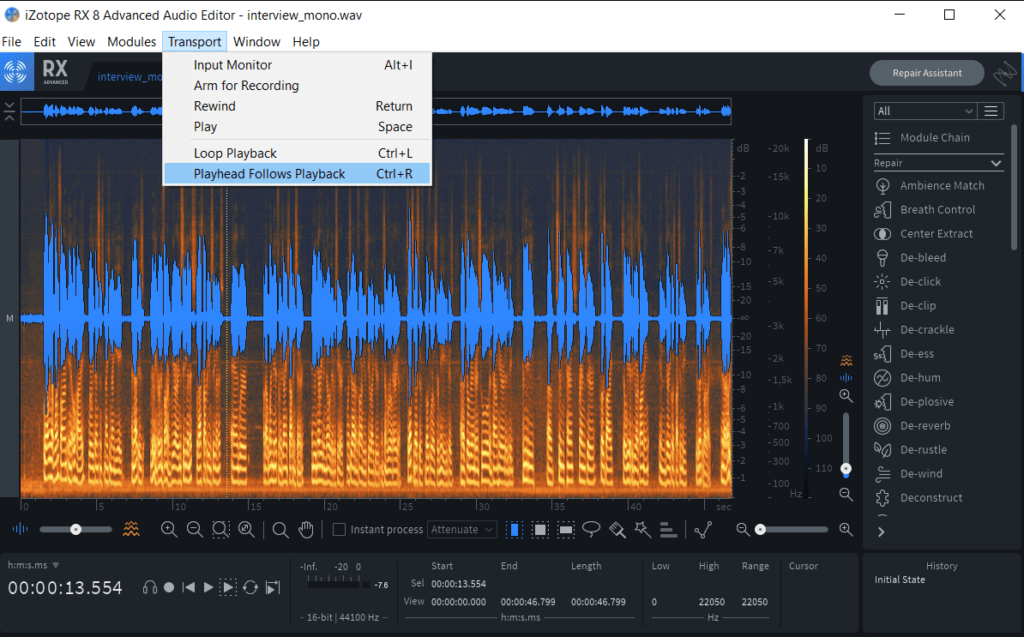
Task: Activate the grab hand tool
Action: [x=307, y=530]
